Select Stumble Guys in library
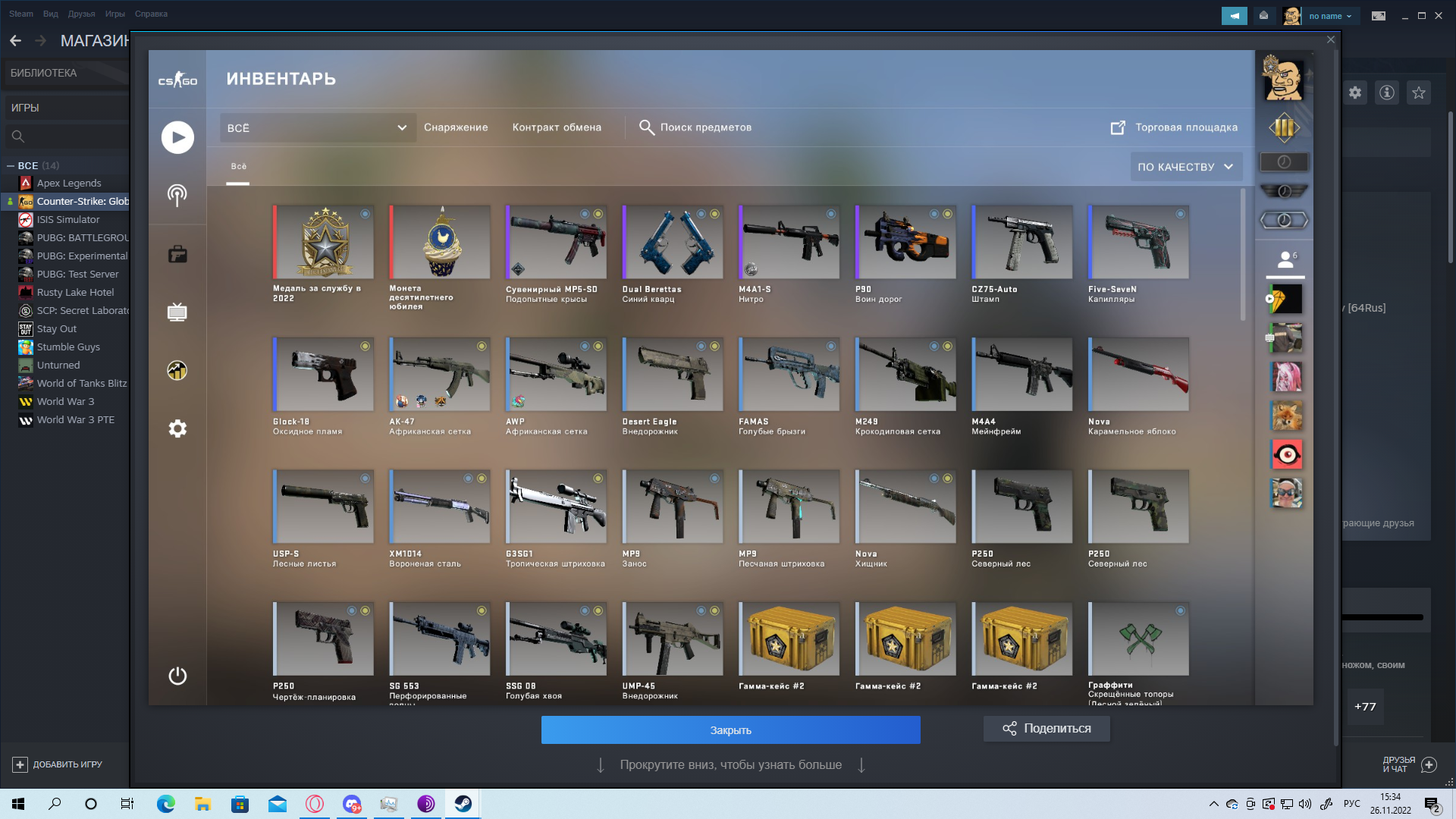Screen dimensions: 1456x819 (68, 347)
